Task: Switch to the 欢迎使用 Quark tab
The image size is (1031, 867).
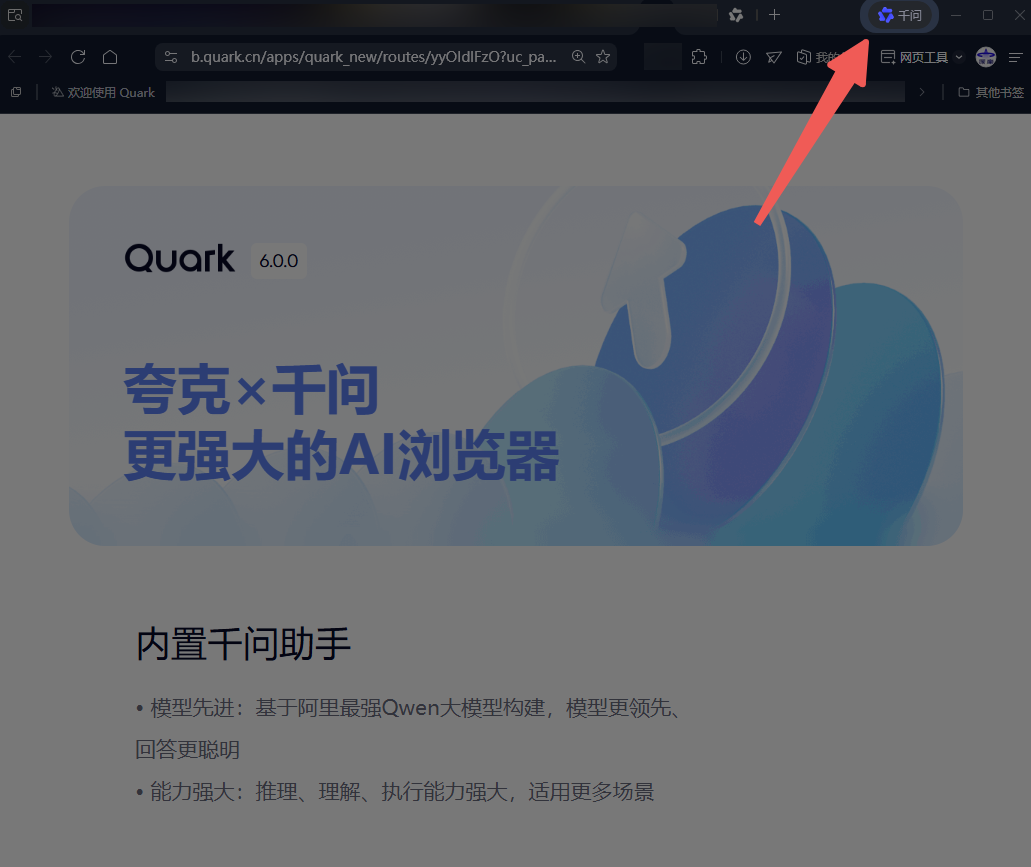Action: 103,91
